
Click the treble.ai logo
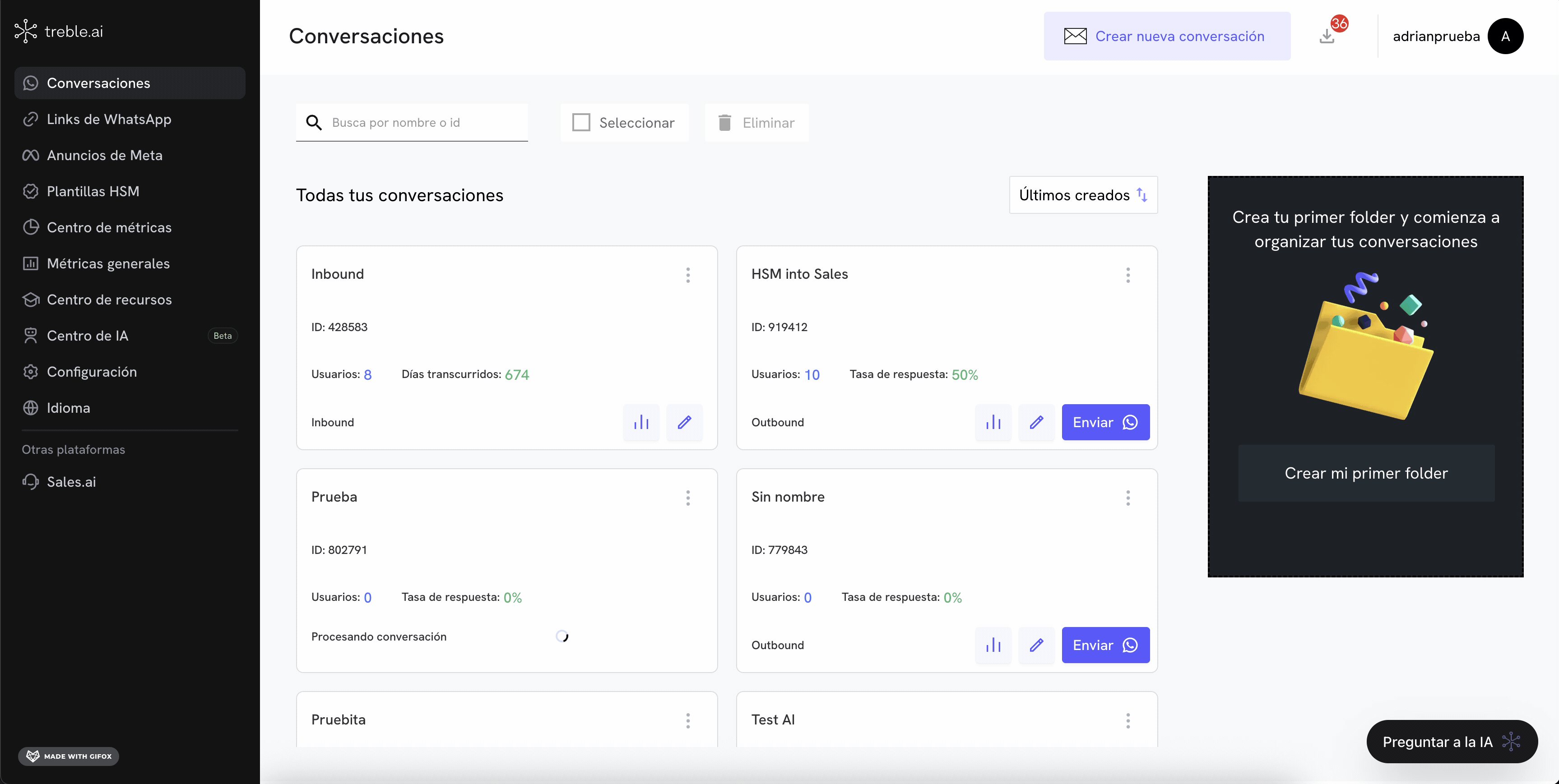pos(59,31)
